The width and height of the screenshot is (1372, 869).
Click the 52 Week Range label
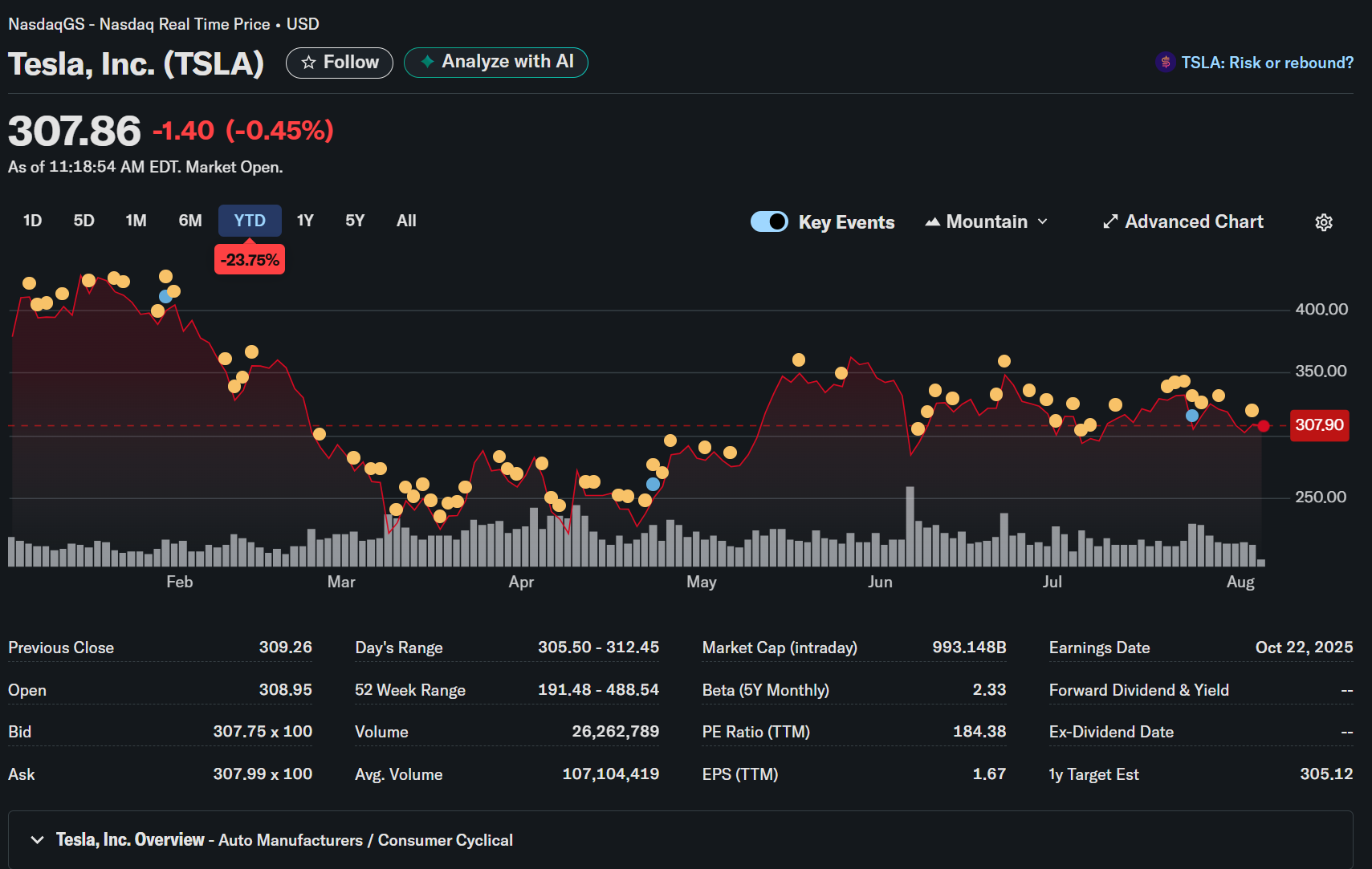[410, 690]
